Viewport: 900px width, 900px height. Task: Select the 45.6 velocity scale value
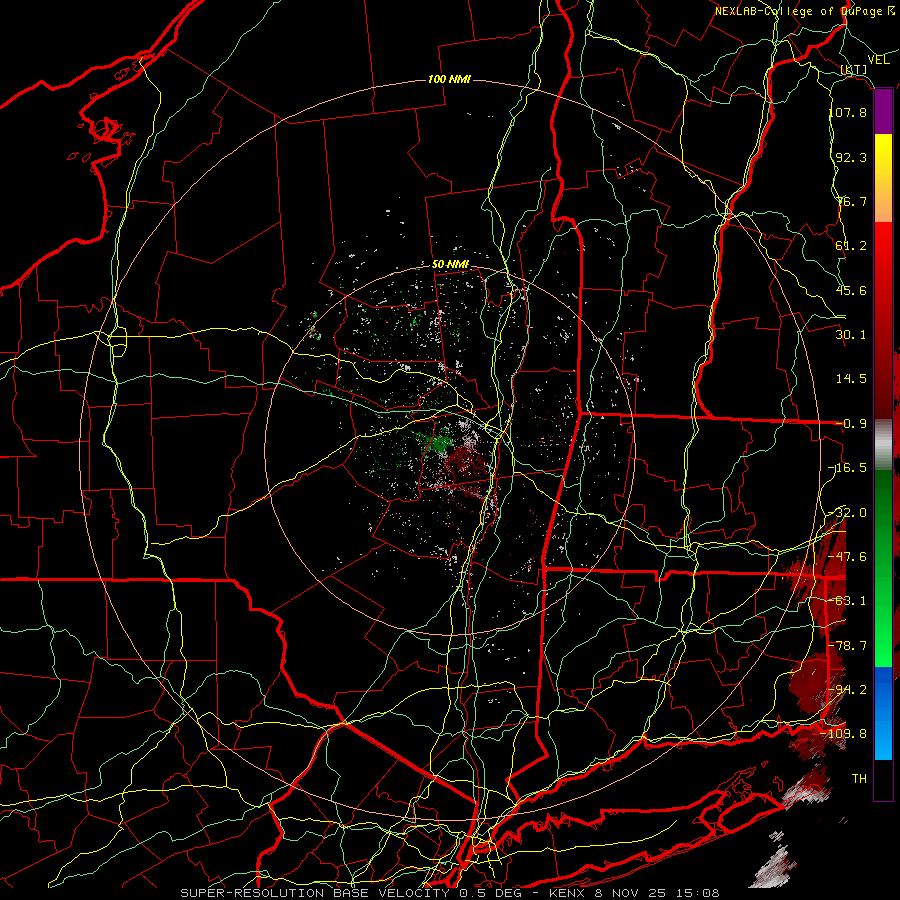(x=851, y=290)
